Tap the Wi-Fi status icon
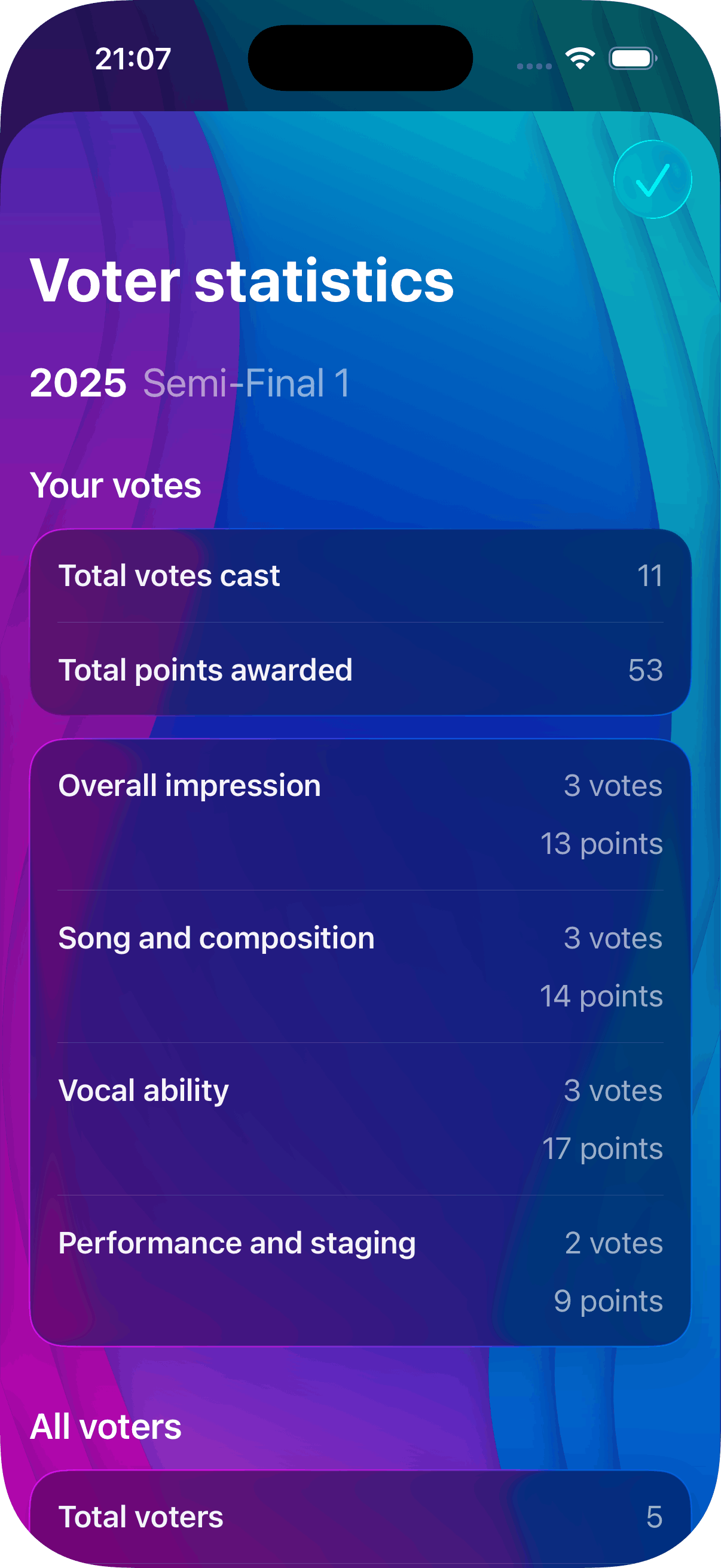721x1568 pixels. pos(580,59)
